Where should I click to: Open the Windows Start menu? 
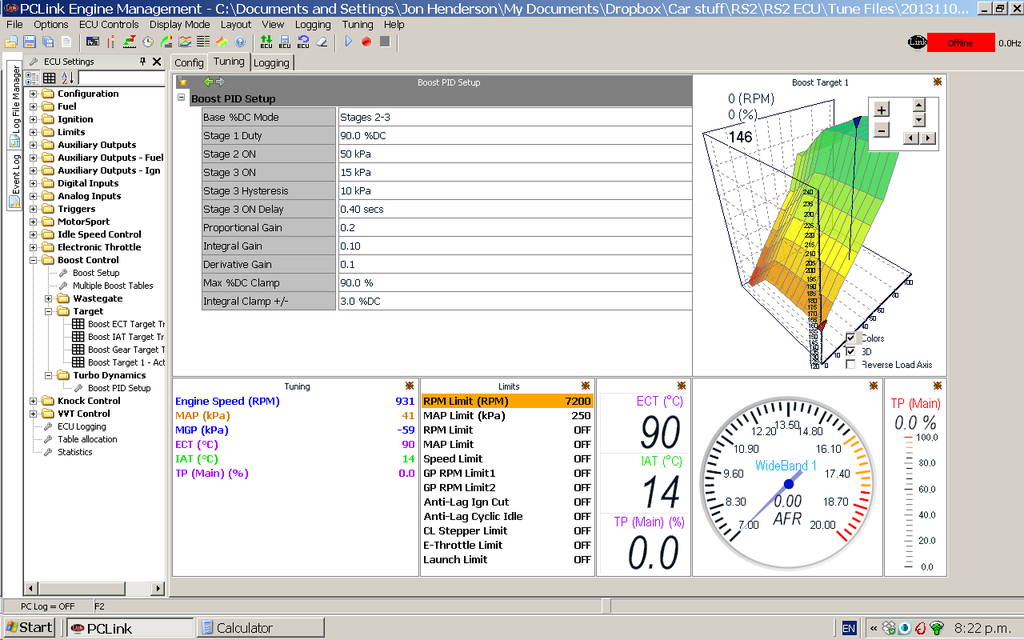click(x=29, y=628)
